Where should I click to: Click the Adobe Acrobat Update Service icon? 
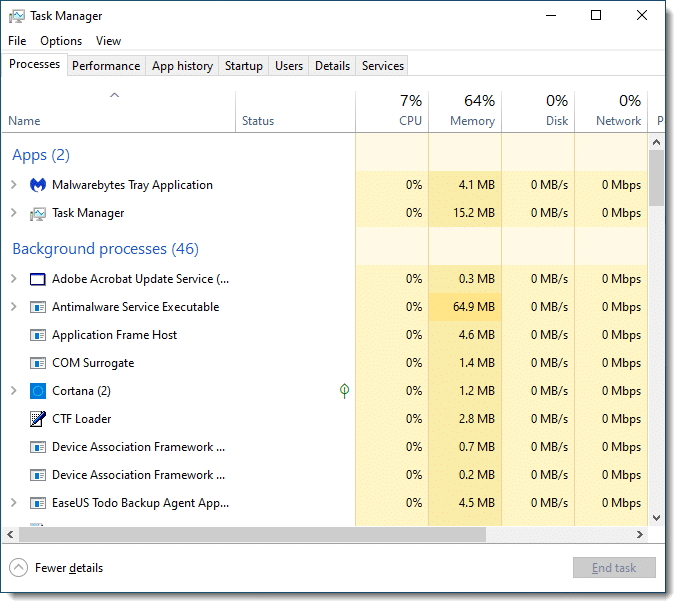38,281
